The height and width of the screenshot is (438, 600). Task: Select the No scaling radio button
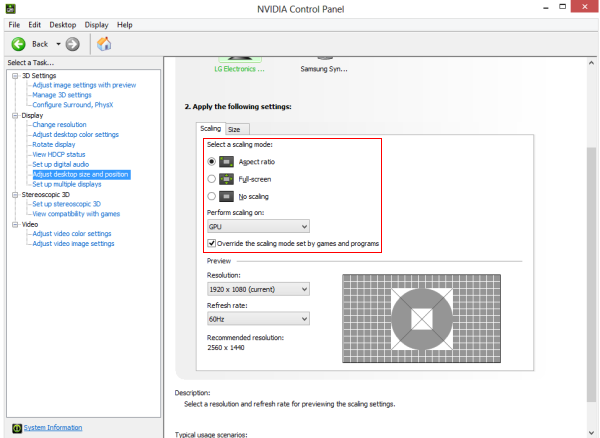point(211,197)
